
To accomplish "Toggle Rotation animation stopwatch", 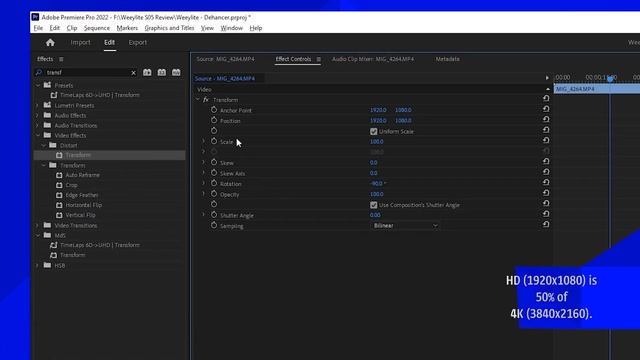I will click(x=214, y=184).
